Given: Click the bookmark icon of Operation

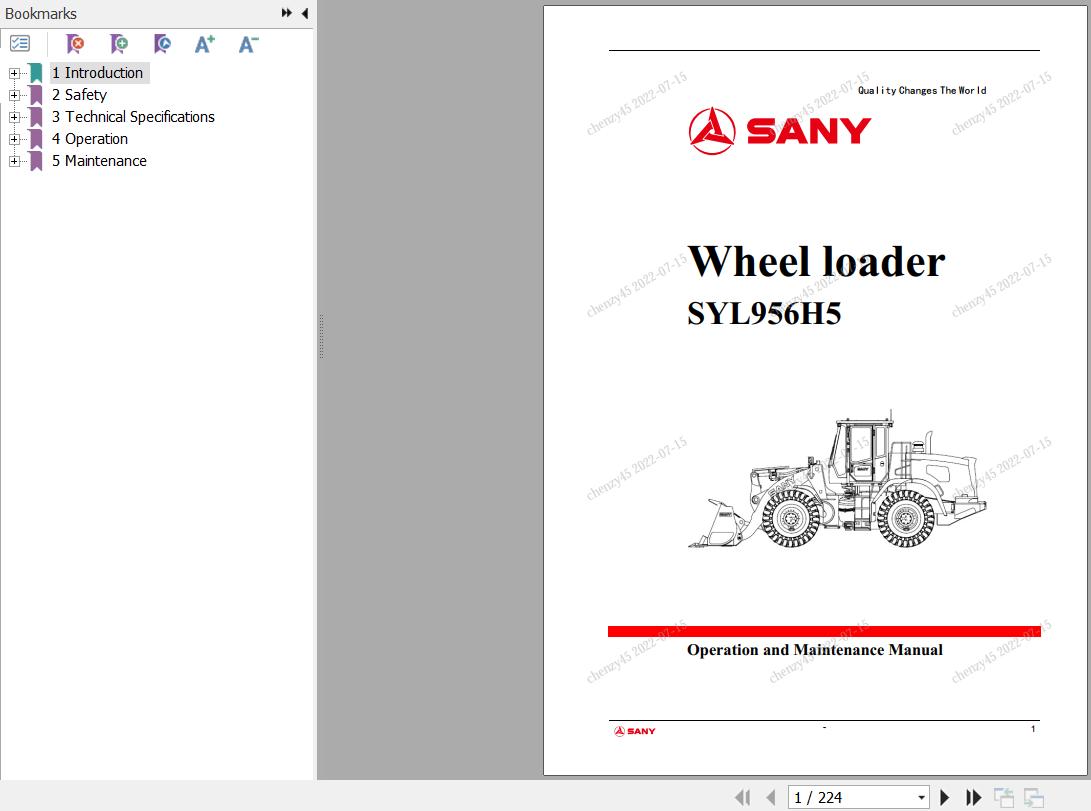Looking at the screenshot, I should [x=35, y=139].
